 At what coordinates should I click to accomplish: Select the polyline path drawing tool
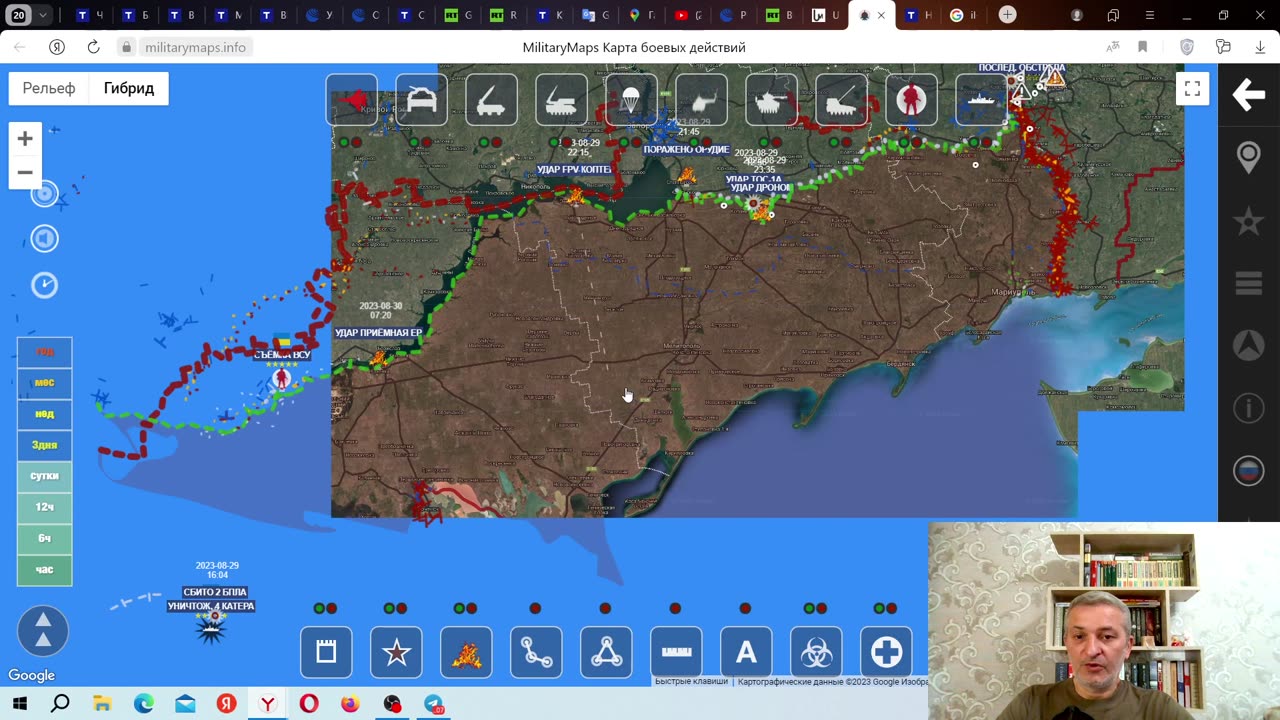[x=536, y=652]
